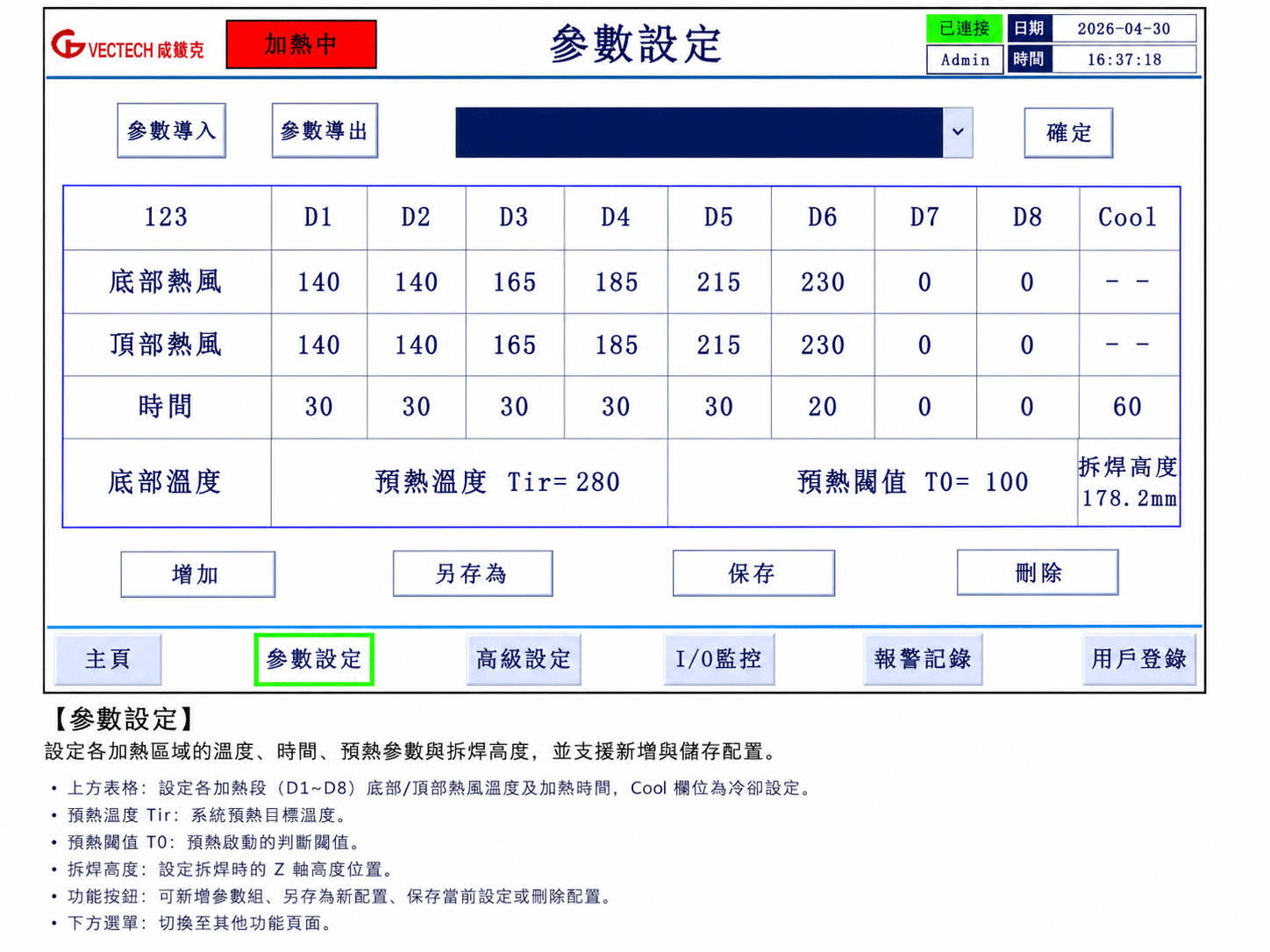The width and height of the screenshot is (1270, 952).
Task: Click the date value 2026-04-30
Action: pyautogui.click(x=1124, y=29)
